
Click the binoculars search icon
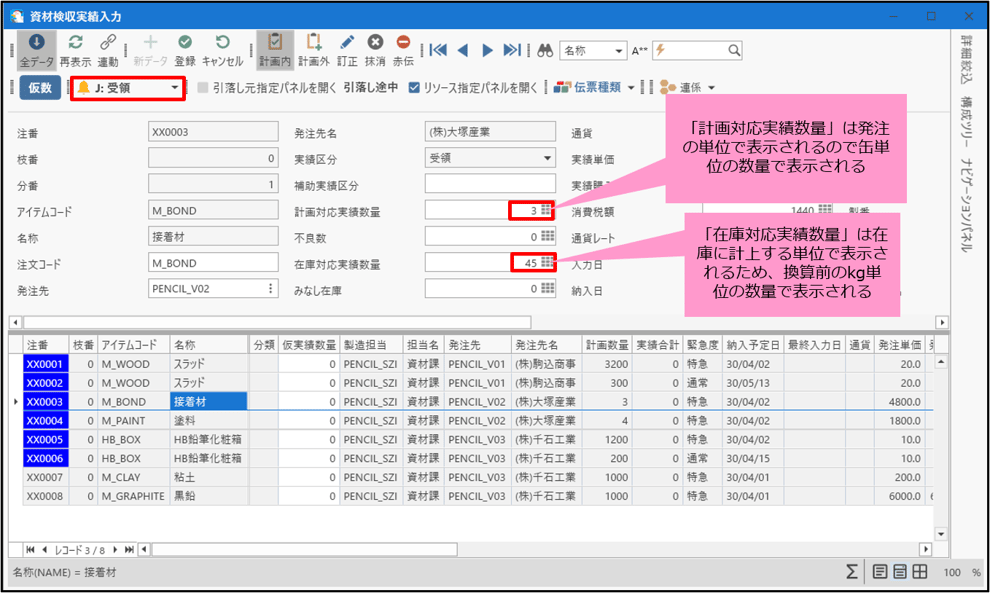pyautogui.click(x=546, y=50)
